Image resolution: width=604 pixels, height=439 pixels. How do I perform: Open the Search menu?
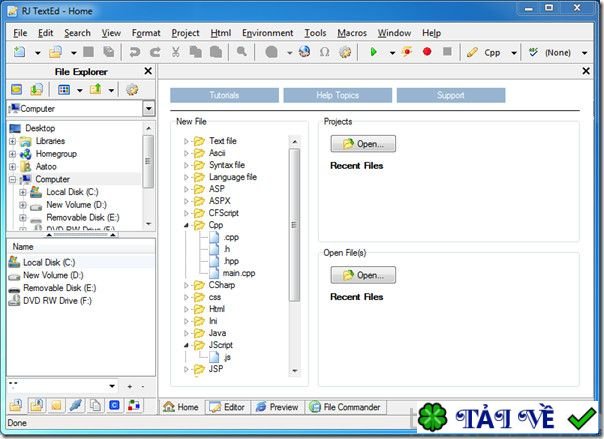tap(77, 33)
